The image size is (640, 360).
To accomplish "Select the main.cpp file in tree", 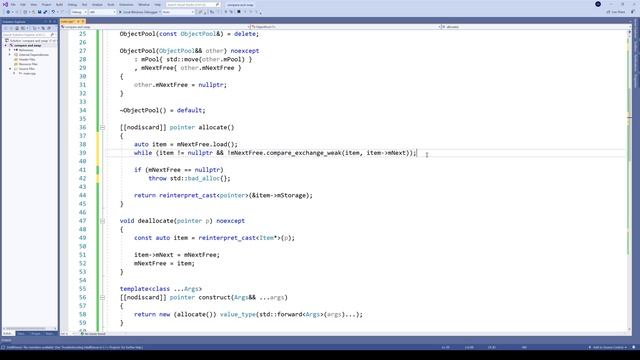I will point(27,73).
